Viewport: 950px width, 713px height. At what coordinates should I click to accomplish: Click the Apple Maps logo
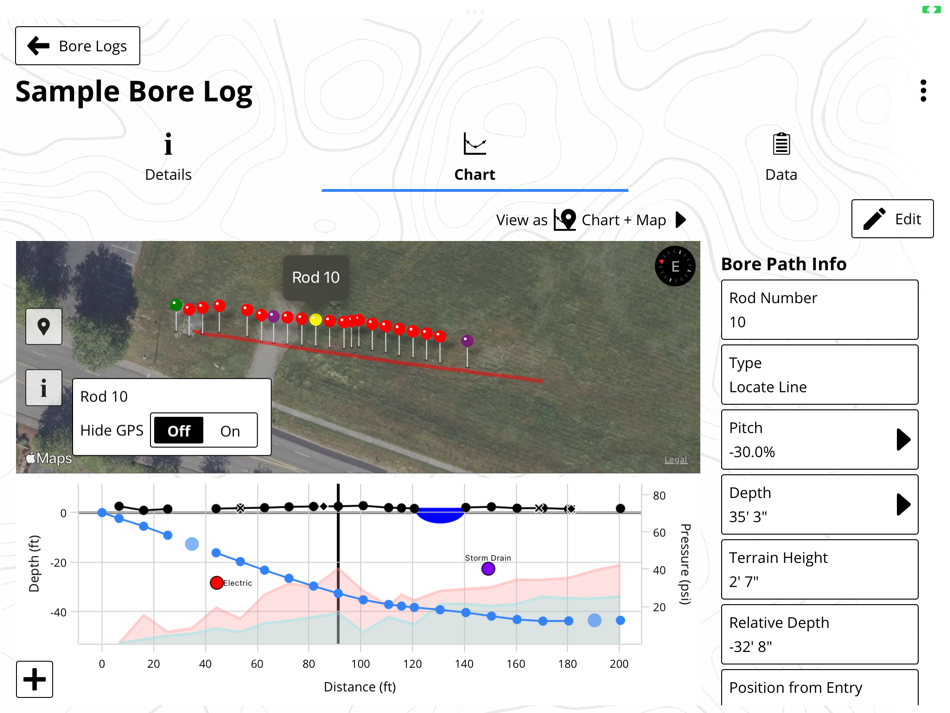[x=48, y=459]
